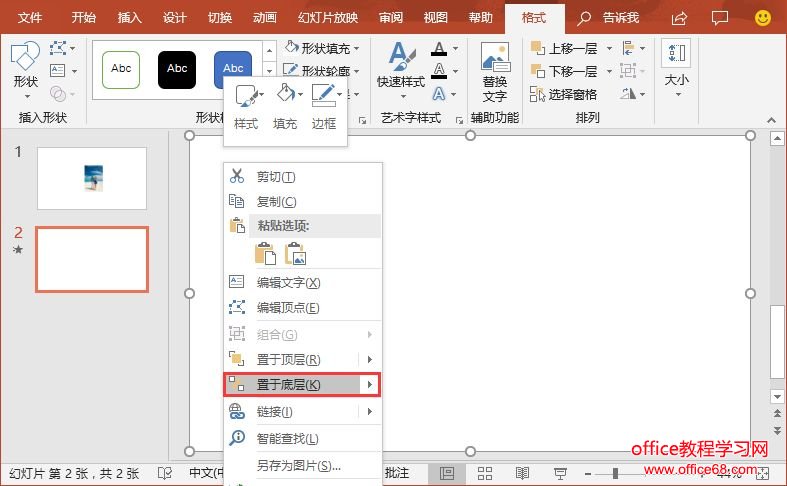Switch to slide sorter view in status bar
Image resolution: width=787 pixels, height=486 pixels.
(485, 473)
